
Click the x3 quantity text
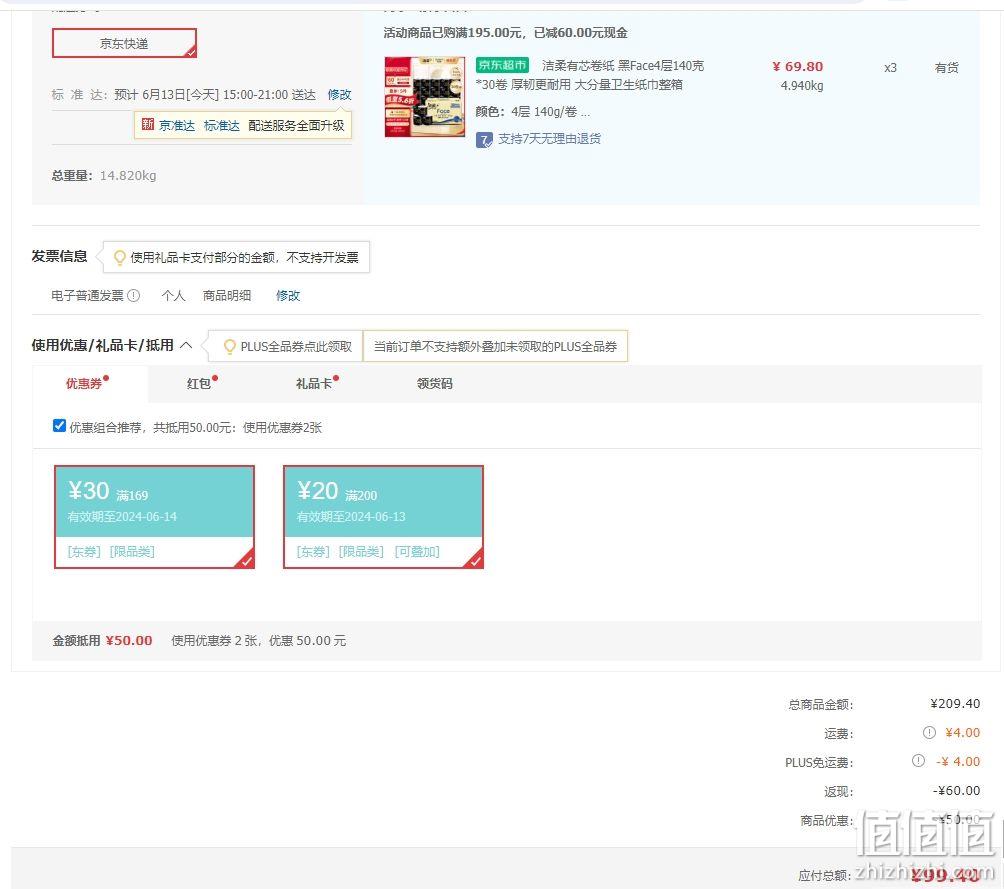pyautogui.click(x=890, y=68)
